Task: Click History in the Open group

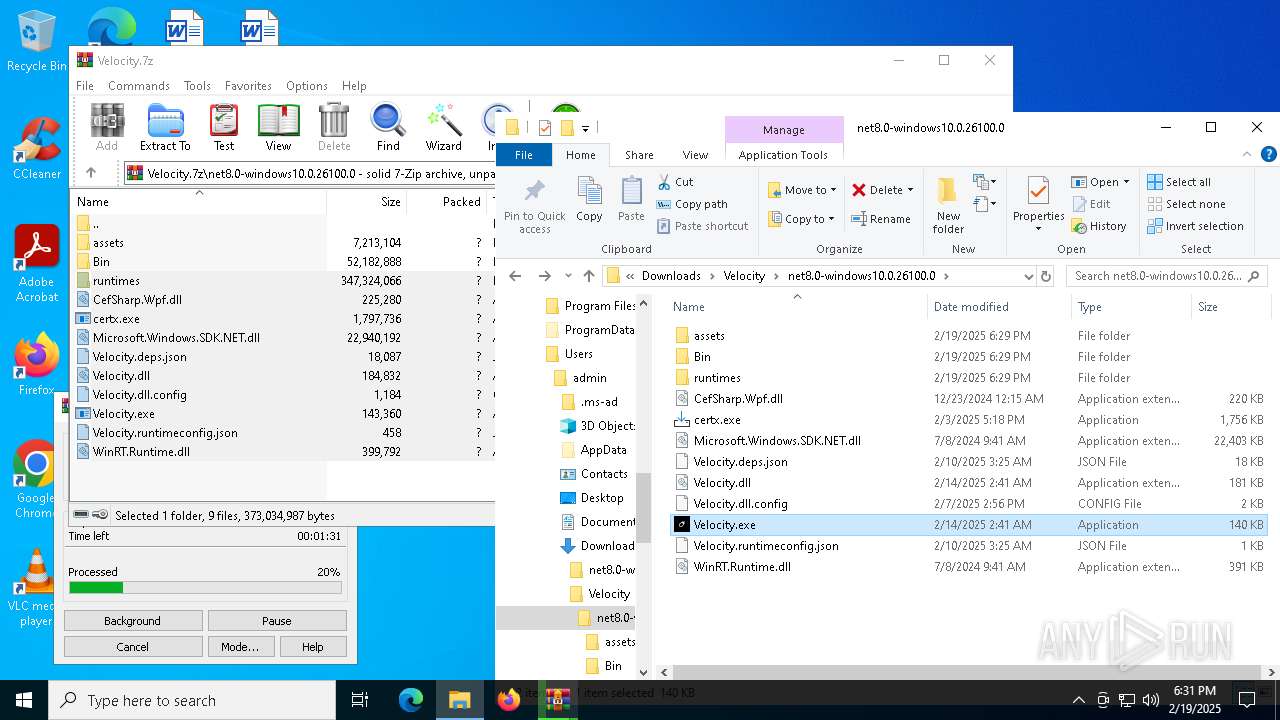Action: (x=1099, y=226)
